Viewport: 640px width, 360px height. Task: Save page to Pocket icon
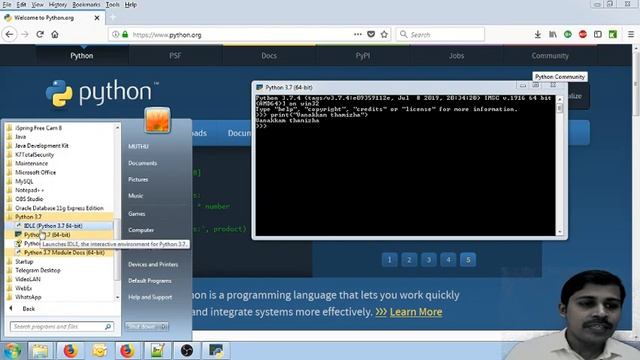click(x=371, y=34)
